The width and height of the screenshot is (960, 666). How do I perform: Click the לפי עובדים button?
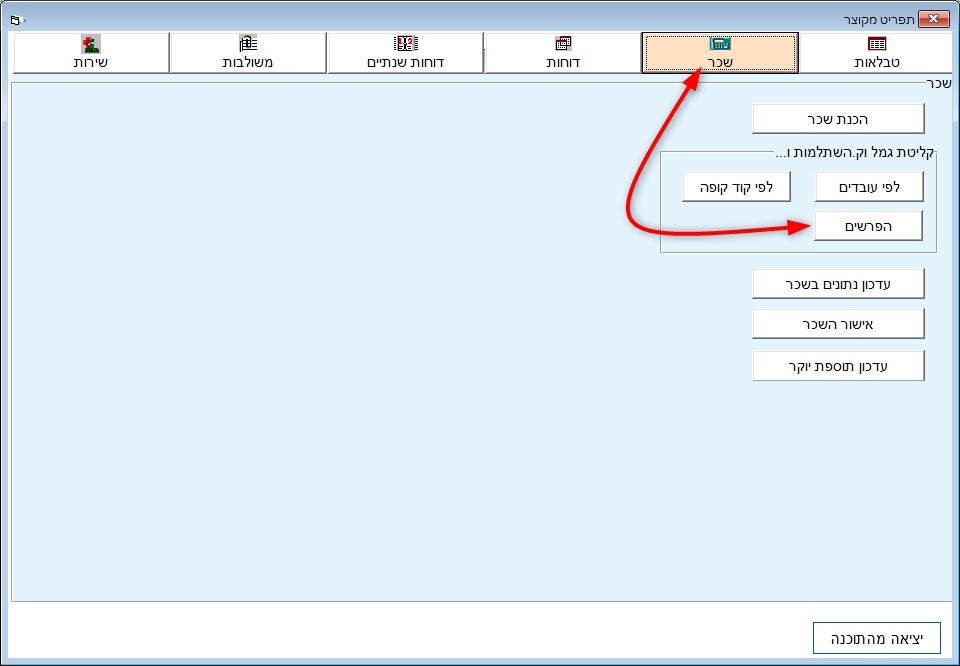click(869, 187)
